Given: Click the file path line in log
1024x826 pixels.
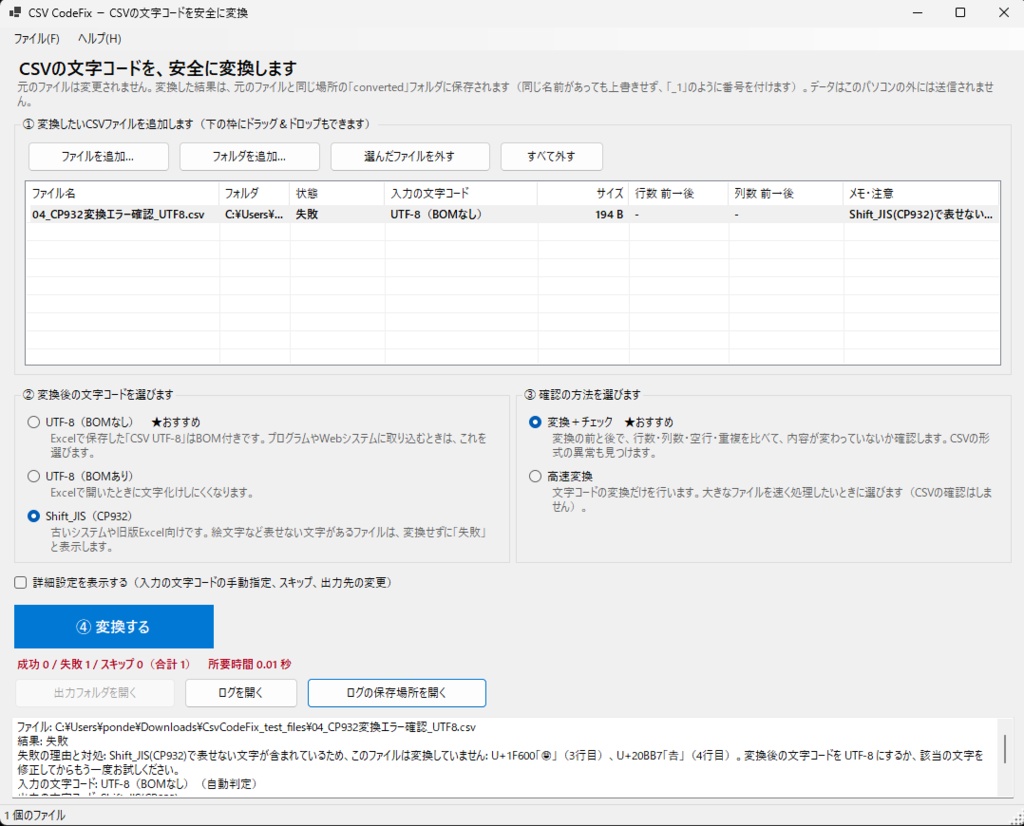Looking at the screenshot, I should (x=246, y=727).
